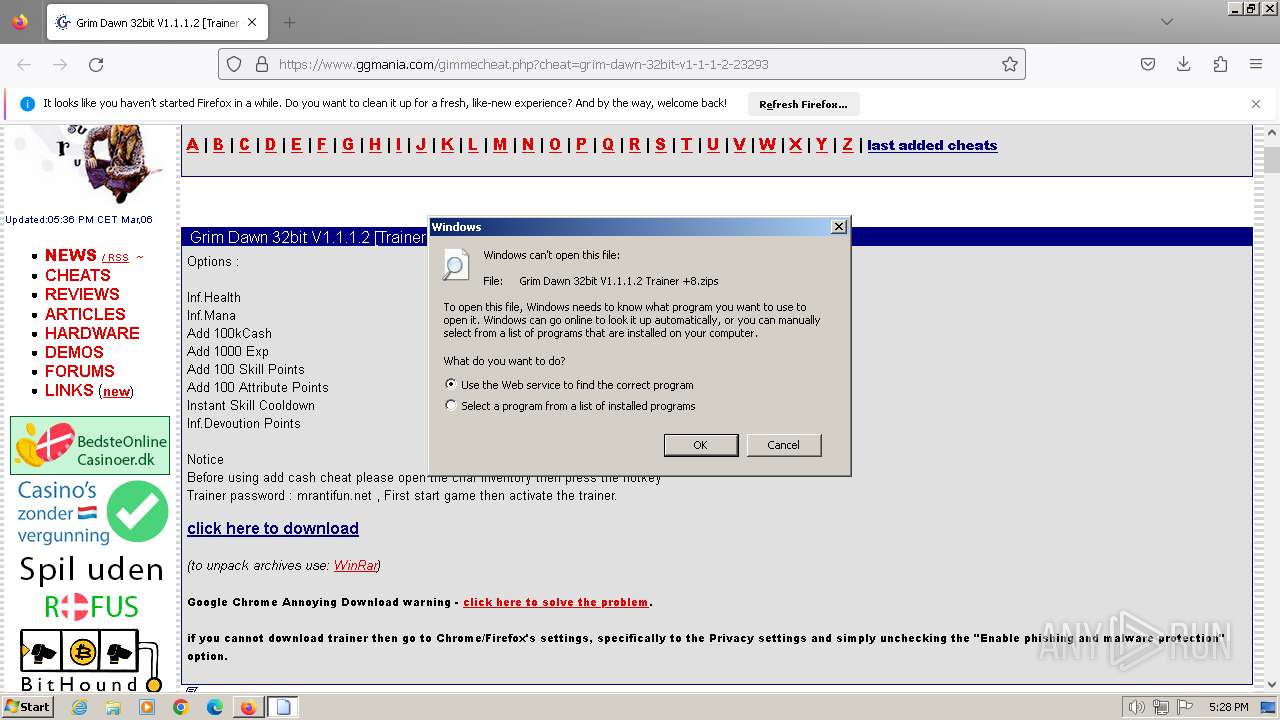Click the Firefox back arrow
The height and width of the screenshot is (720, 1280).
tap(24, 64)
